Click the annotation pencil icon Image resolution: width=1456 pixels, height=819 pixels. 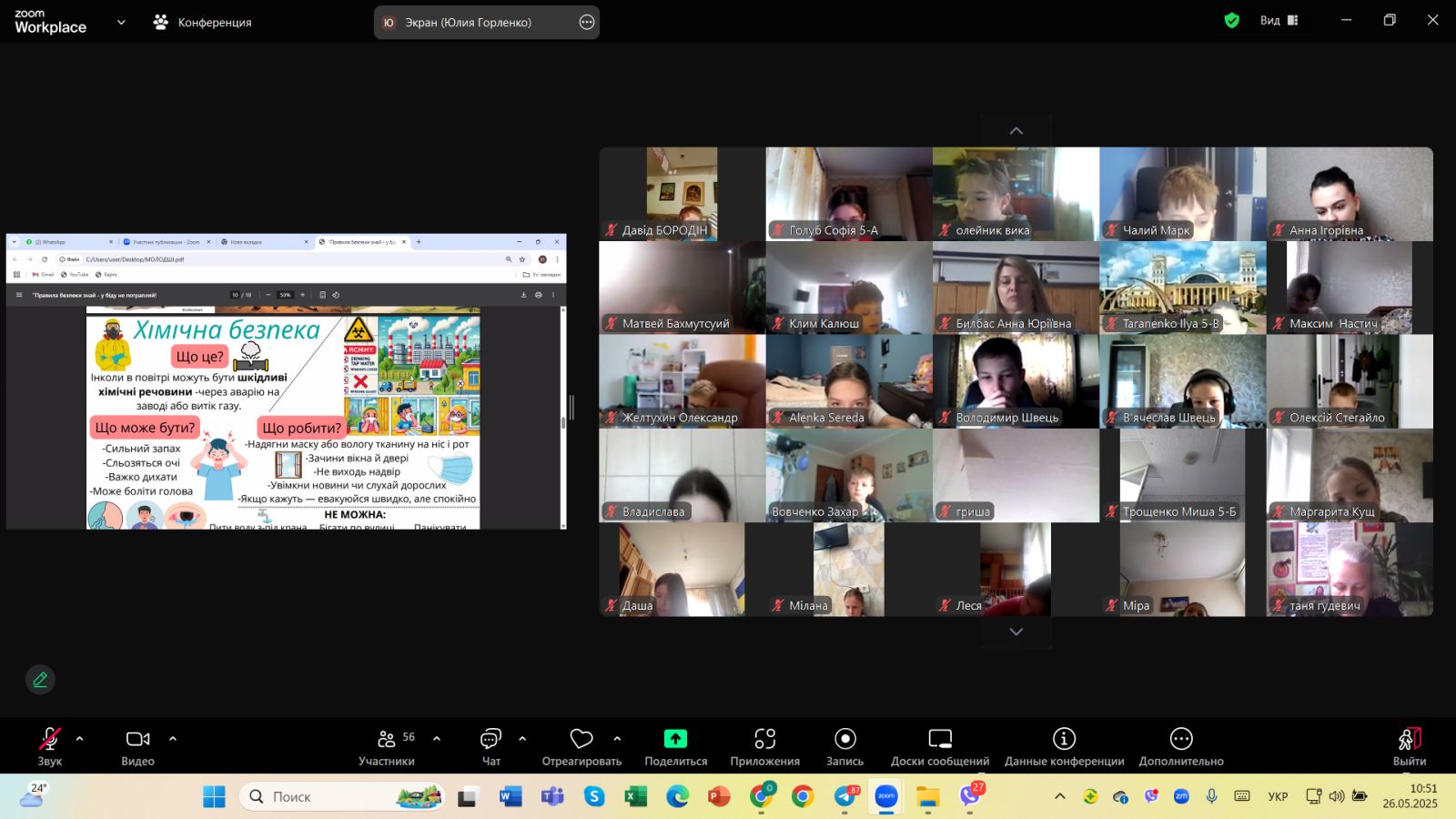[x=40, y=680]
